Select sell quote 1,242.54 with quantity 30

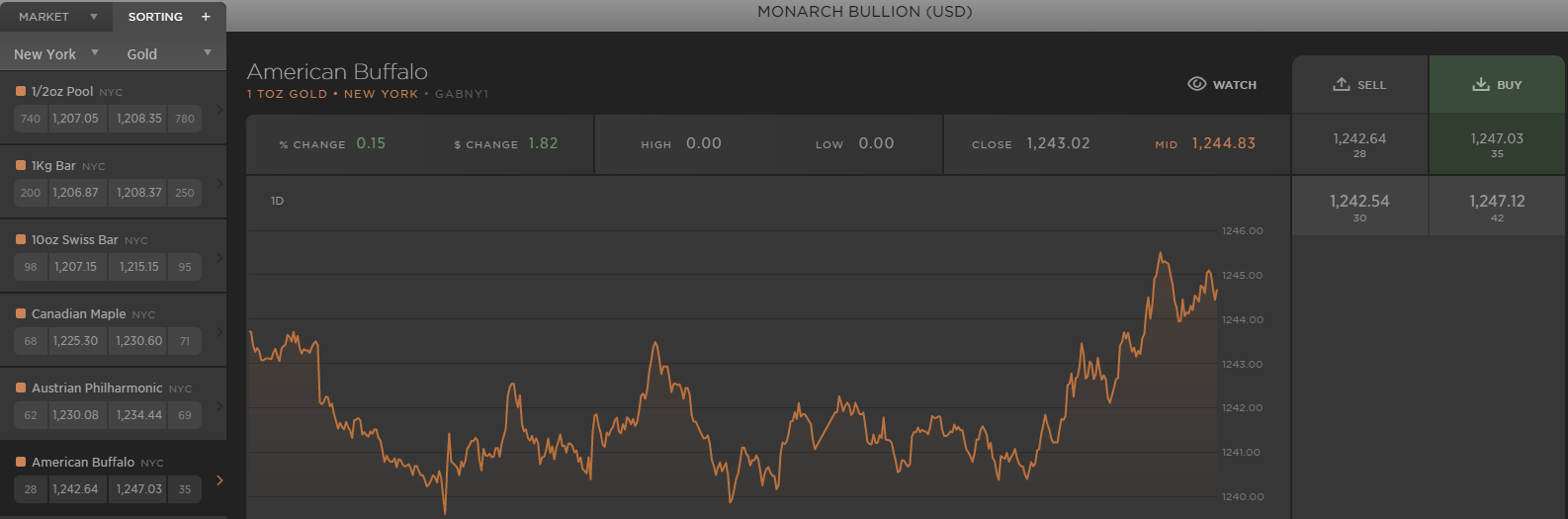coord(1359,207)
